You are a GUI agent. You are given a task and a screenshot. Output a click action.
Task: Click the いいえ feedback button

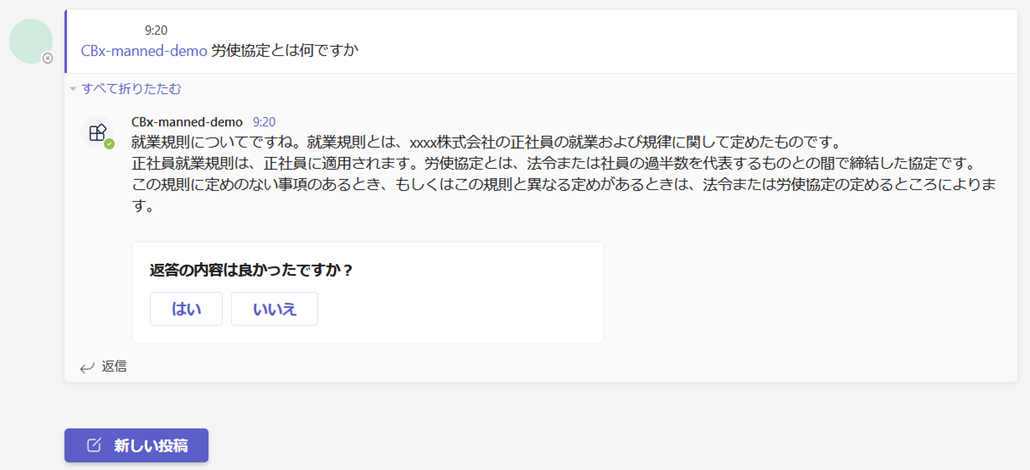pyautogui.click(x=275, y=309)
